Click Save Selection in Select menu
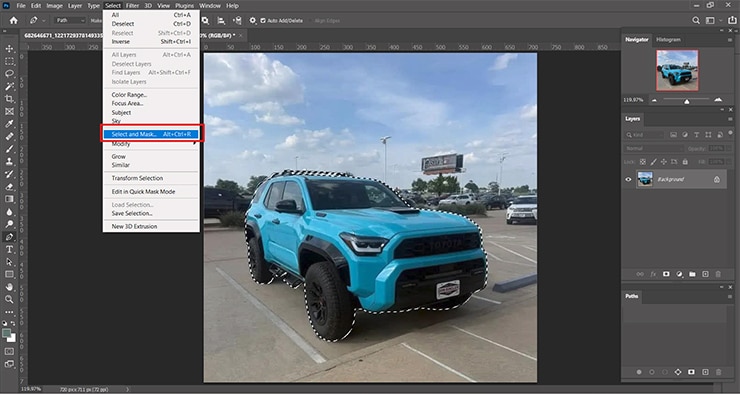 [151, 213]
